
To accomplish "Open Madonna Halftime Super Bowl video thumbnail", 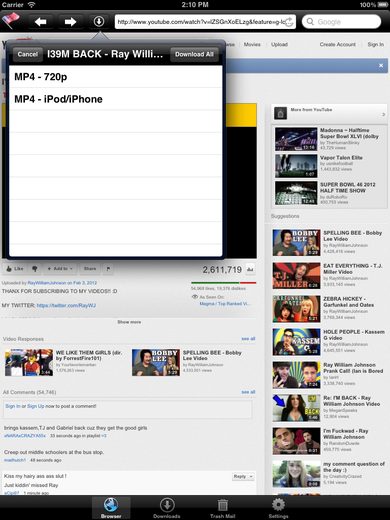I will (296, 139).
